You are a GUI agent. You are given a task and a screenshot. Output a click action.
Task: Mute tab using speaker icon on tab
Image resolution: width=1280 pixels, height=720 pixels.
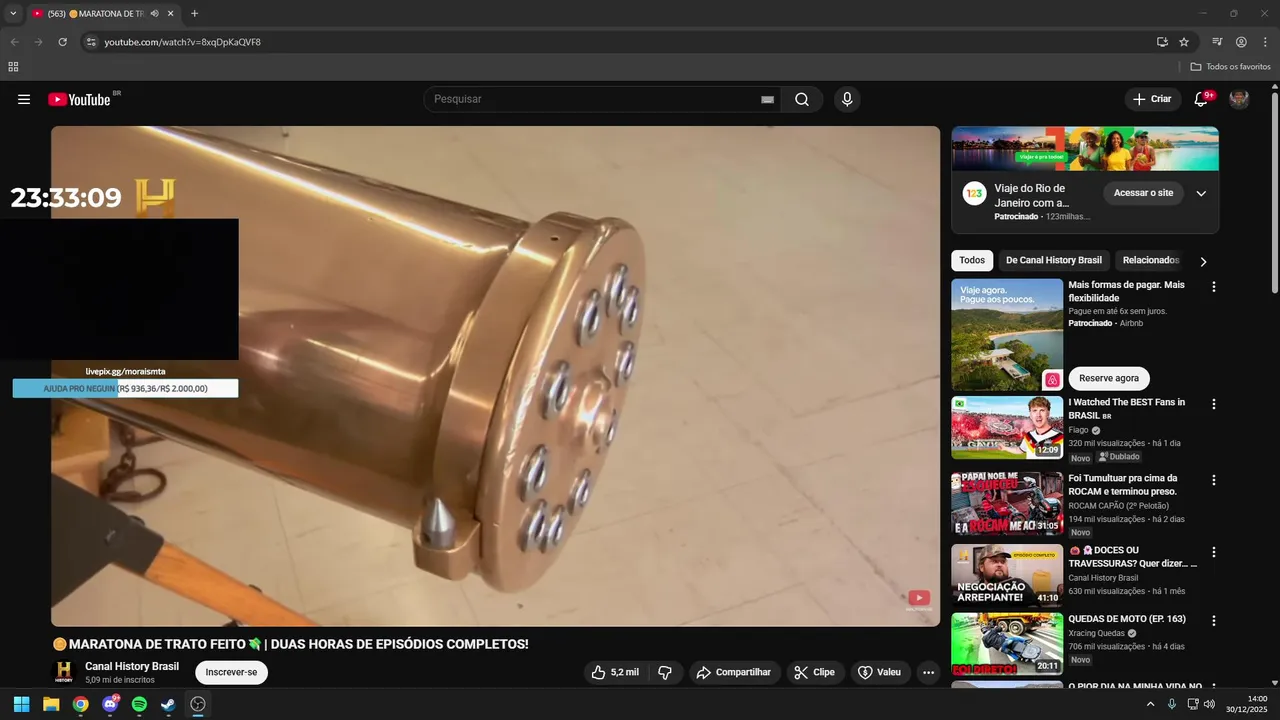154,14
